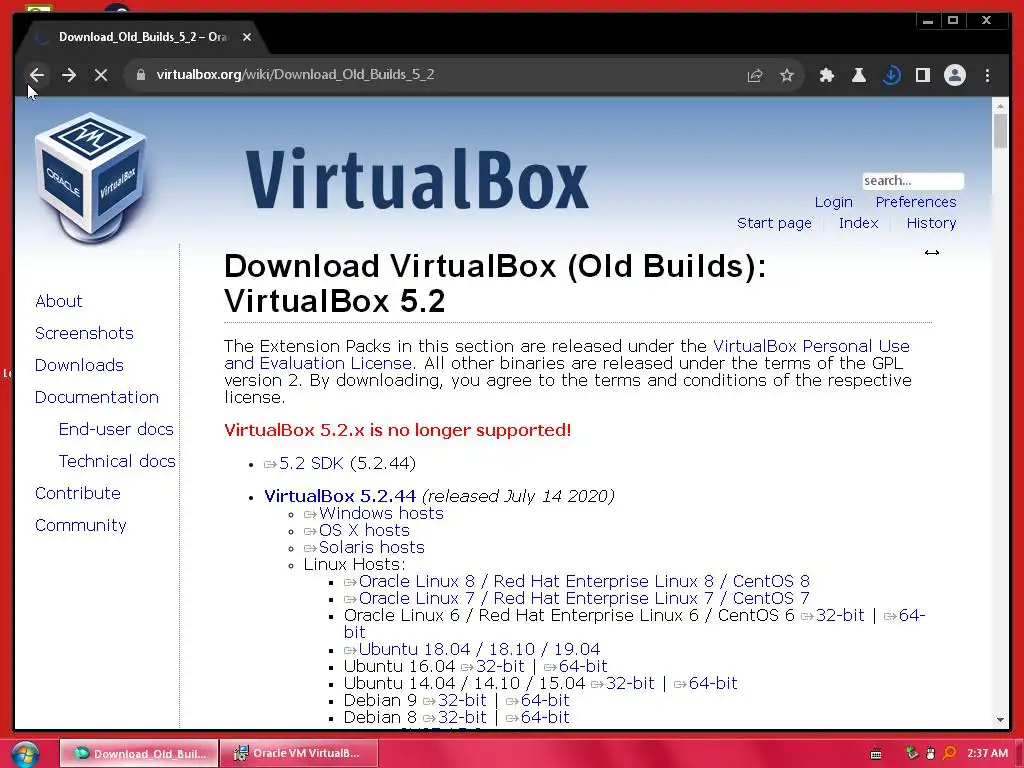Image resolution: width=1024 pixels, height=768 pixels.
Task: Toggle the side panel icon
Action: coord(923,75)
